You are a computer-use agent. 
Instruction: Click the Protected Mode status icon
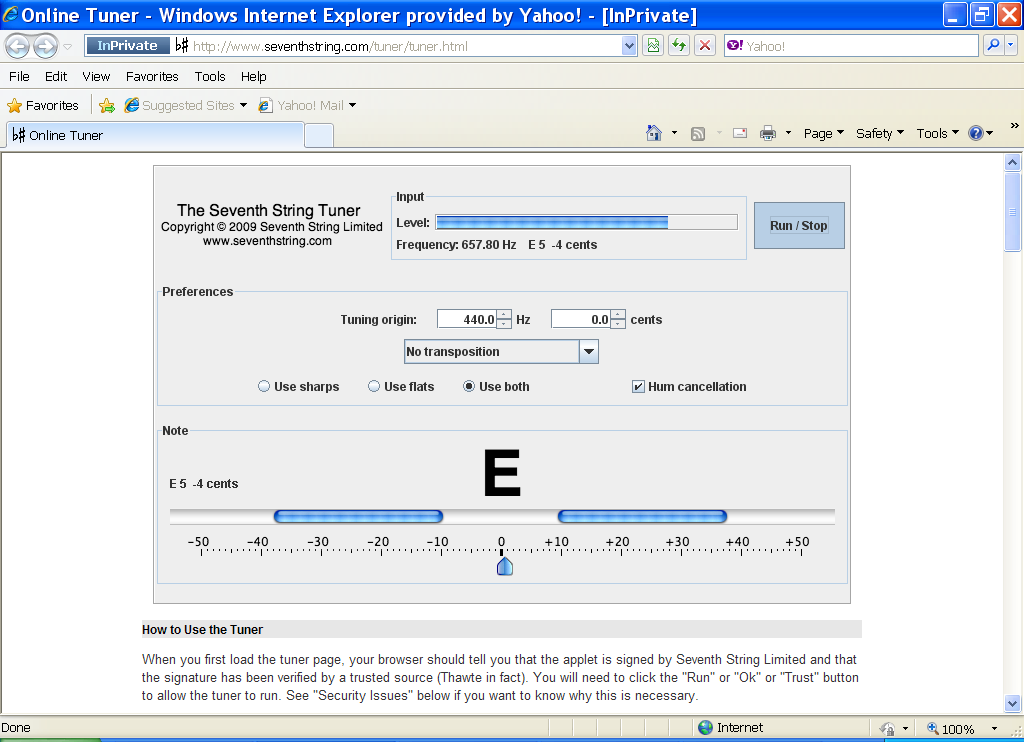887,728
